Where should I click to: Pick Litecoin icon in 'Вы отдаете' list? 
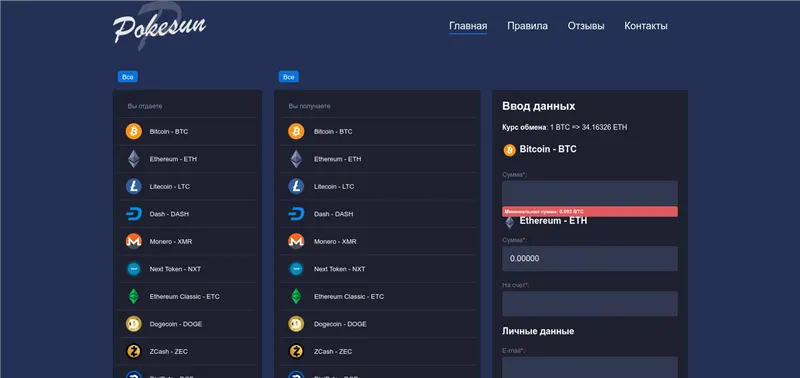click(134, 187)
